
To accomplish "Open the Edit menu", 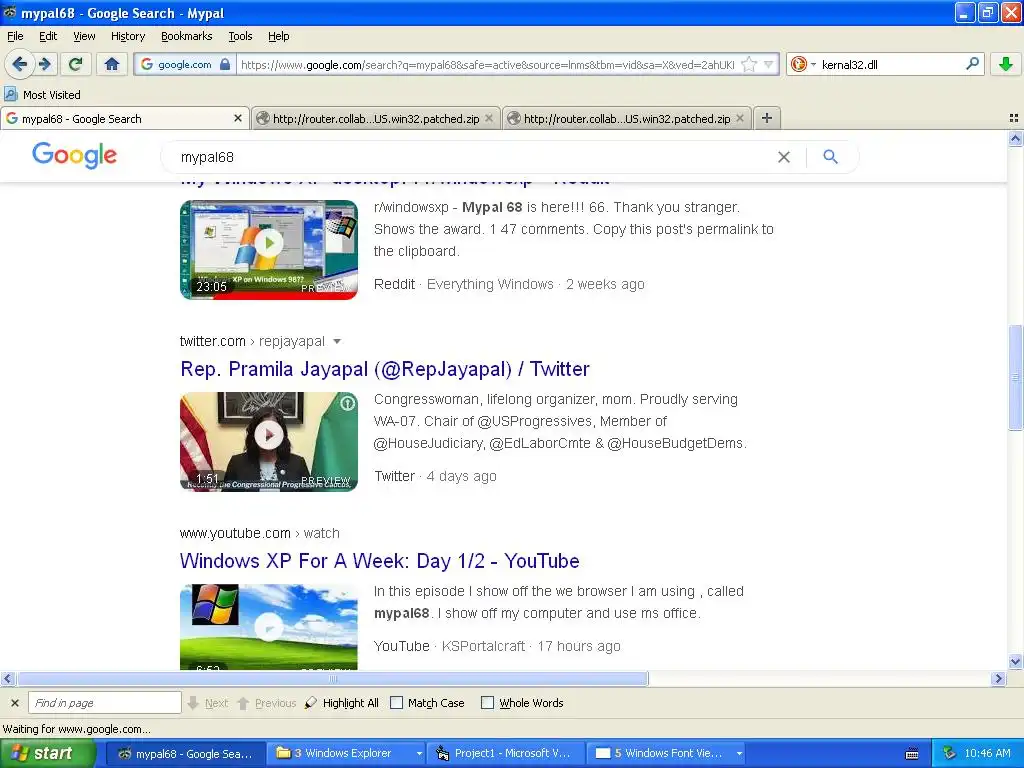I will tap(48, 37).
